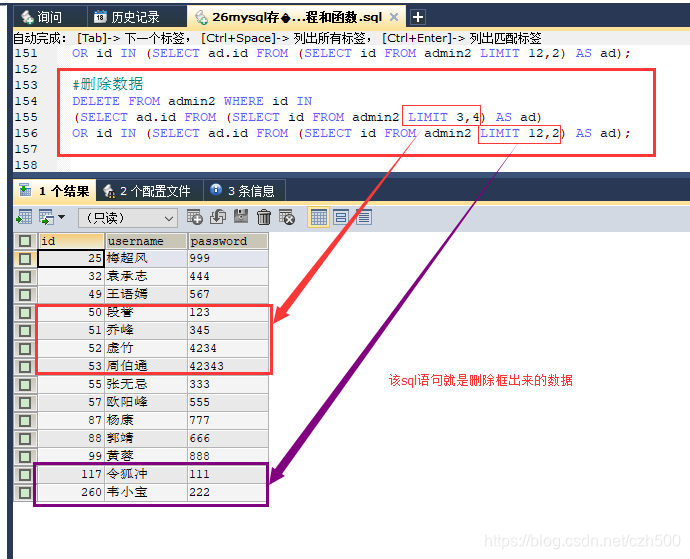Viewport: 690px width, 559px height.
Task: Select the username cell 周伯通
Action: click(146, 366)
